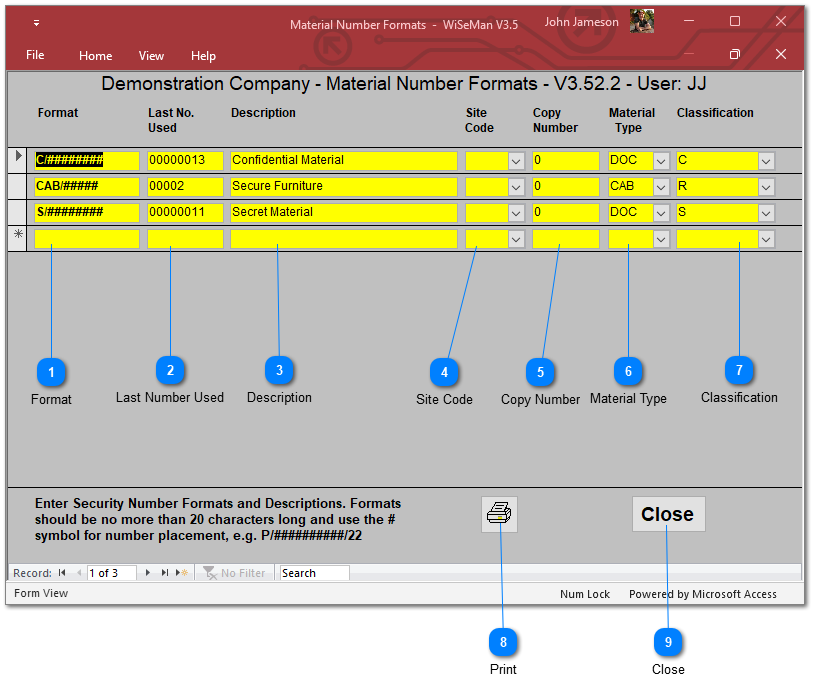This screenshot has height=693, width=814.
Task: Create a new blank record
Action: click(182, 573)
